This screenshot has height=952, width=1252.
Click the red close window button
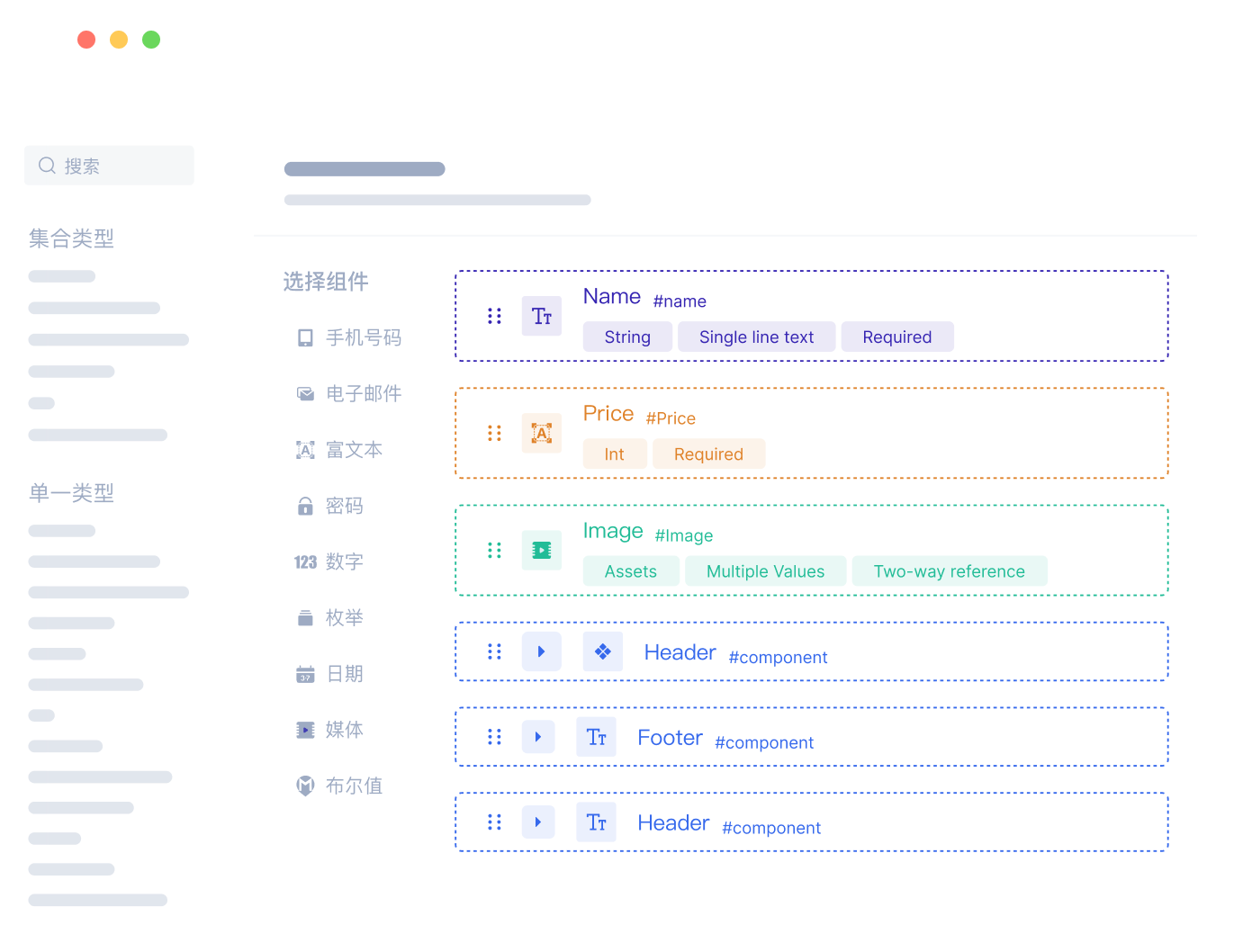tap(86, 40)
